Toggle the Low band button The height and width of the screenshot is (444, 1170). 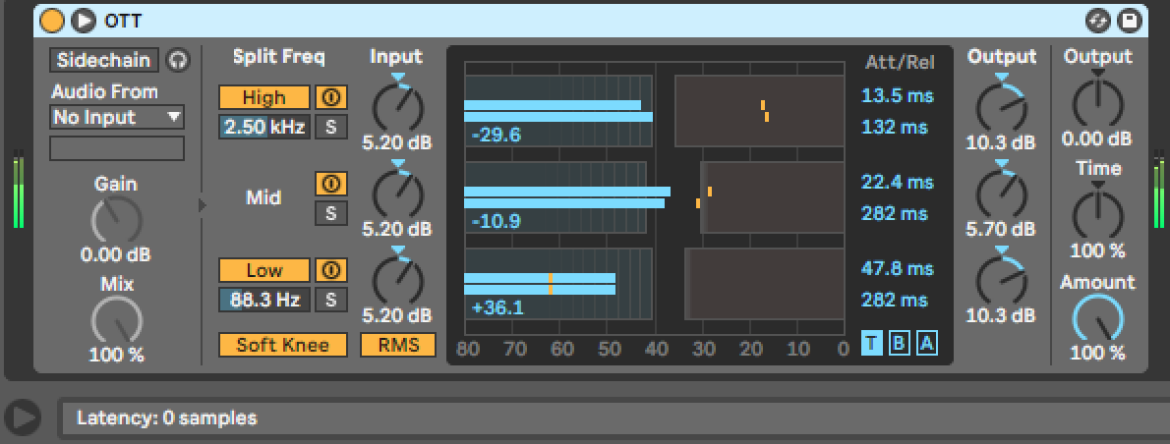coord(264,270)
